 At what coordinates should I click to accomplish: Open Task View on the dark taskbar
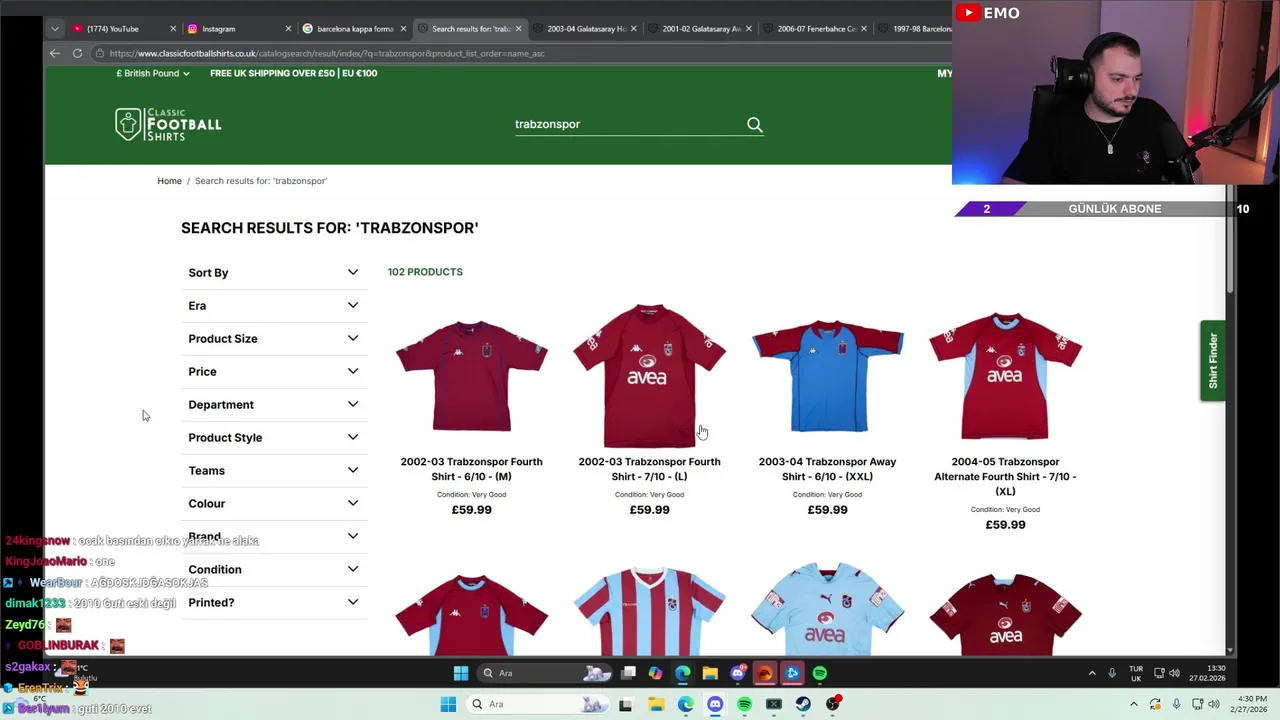click(628, 673)
